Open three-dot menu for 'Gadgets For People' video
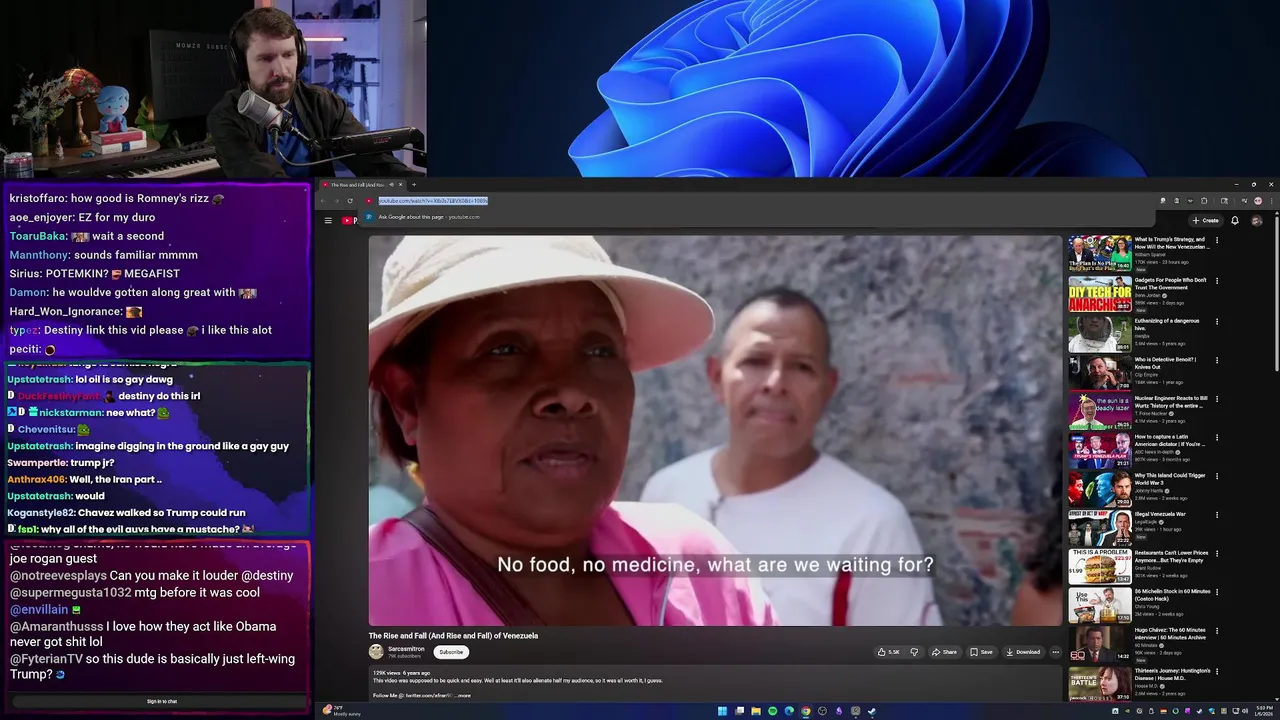Image resolution: width=1280 pixels, height=720 pixels. [1217, 281]
